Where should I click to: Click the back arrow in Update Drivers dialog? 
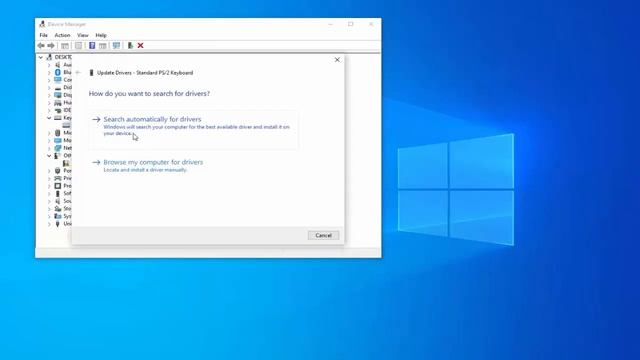pyautogui.click(x=78, y=73)
